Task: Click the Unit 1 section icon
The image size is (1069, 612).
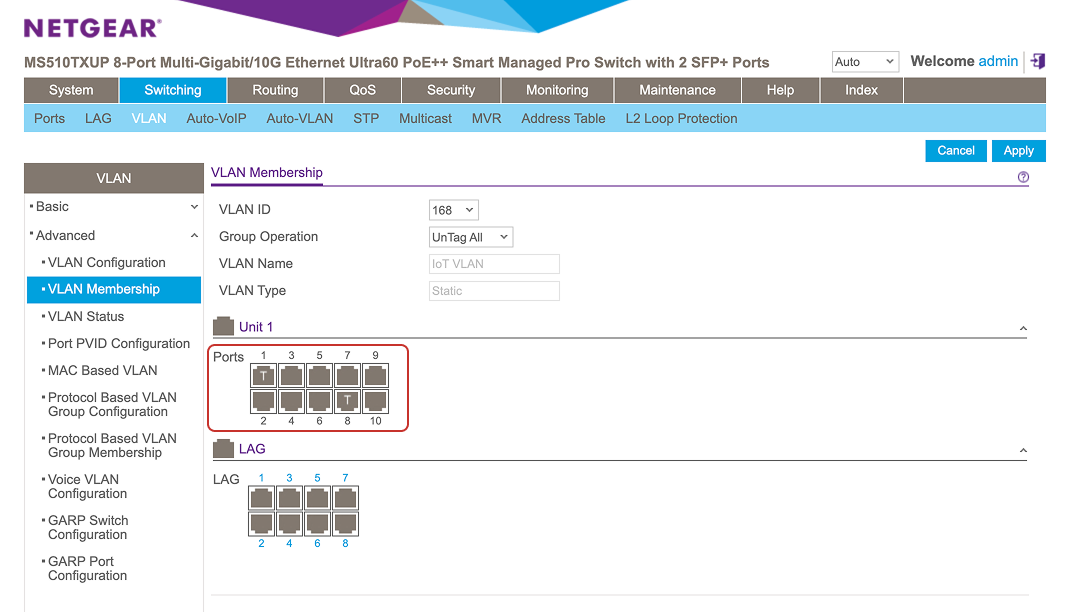Action: (x=224, y=326)
